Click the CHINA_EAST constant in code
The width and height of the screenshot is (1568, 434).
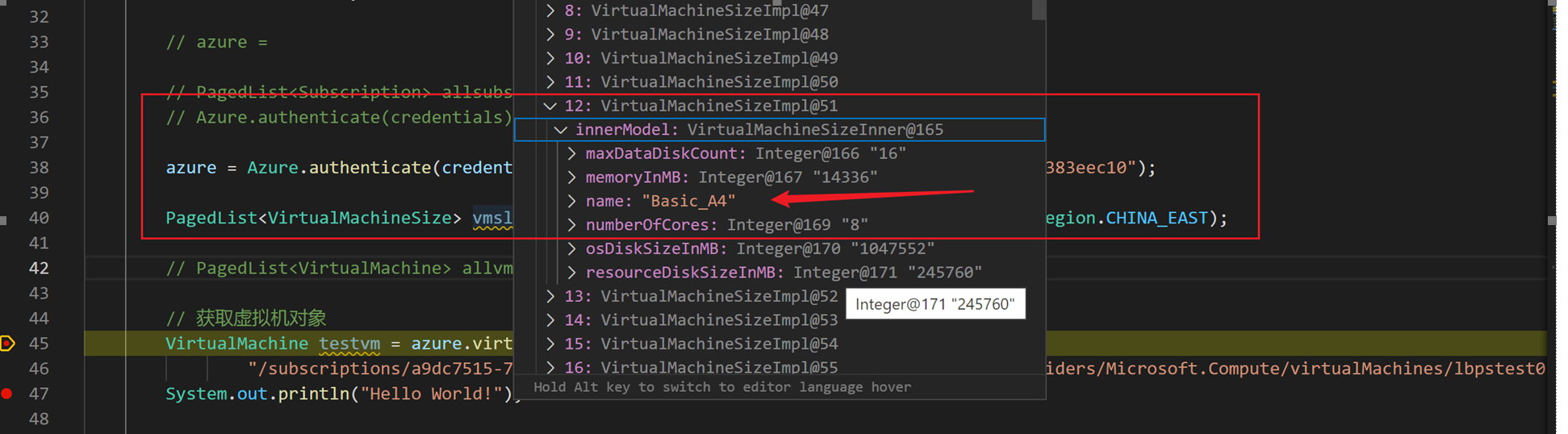tap(1156, 218)
